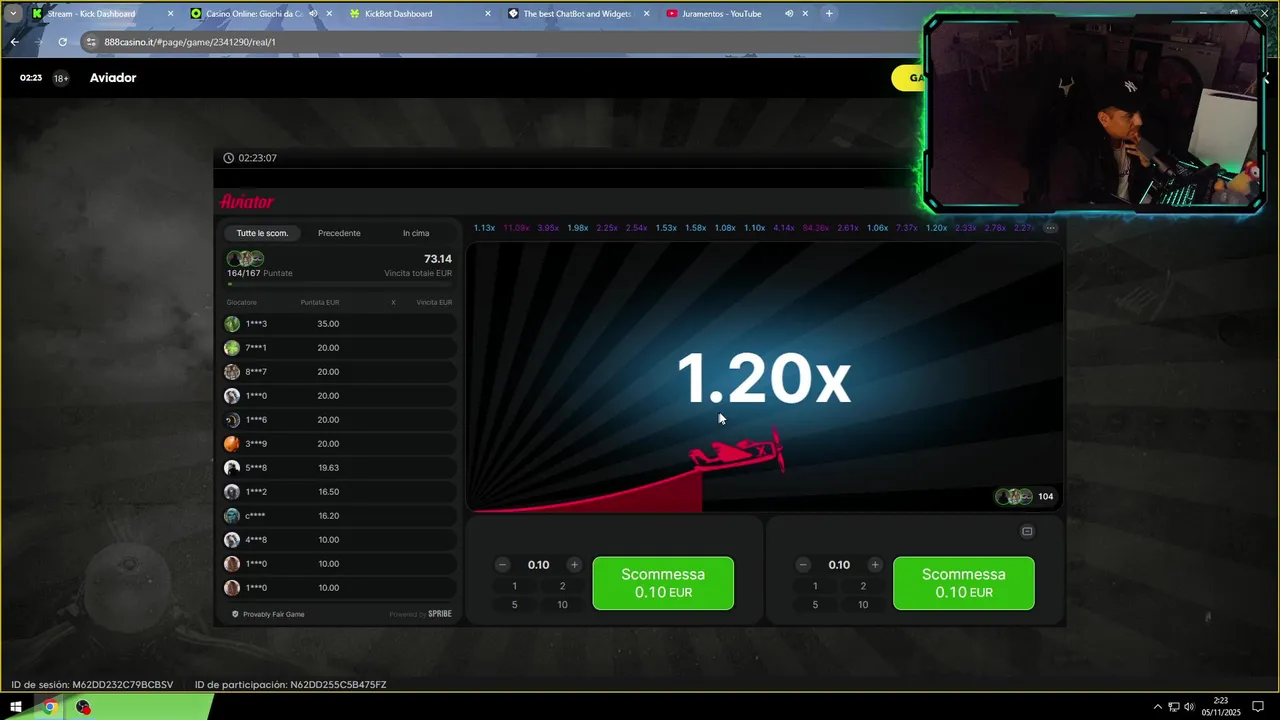
Task: Click avatar of player 1***6
Action: click(232, 420)
